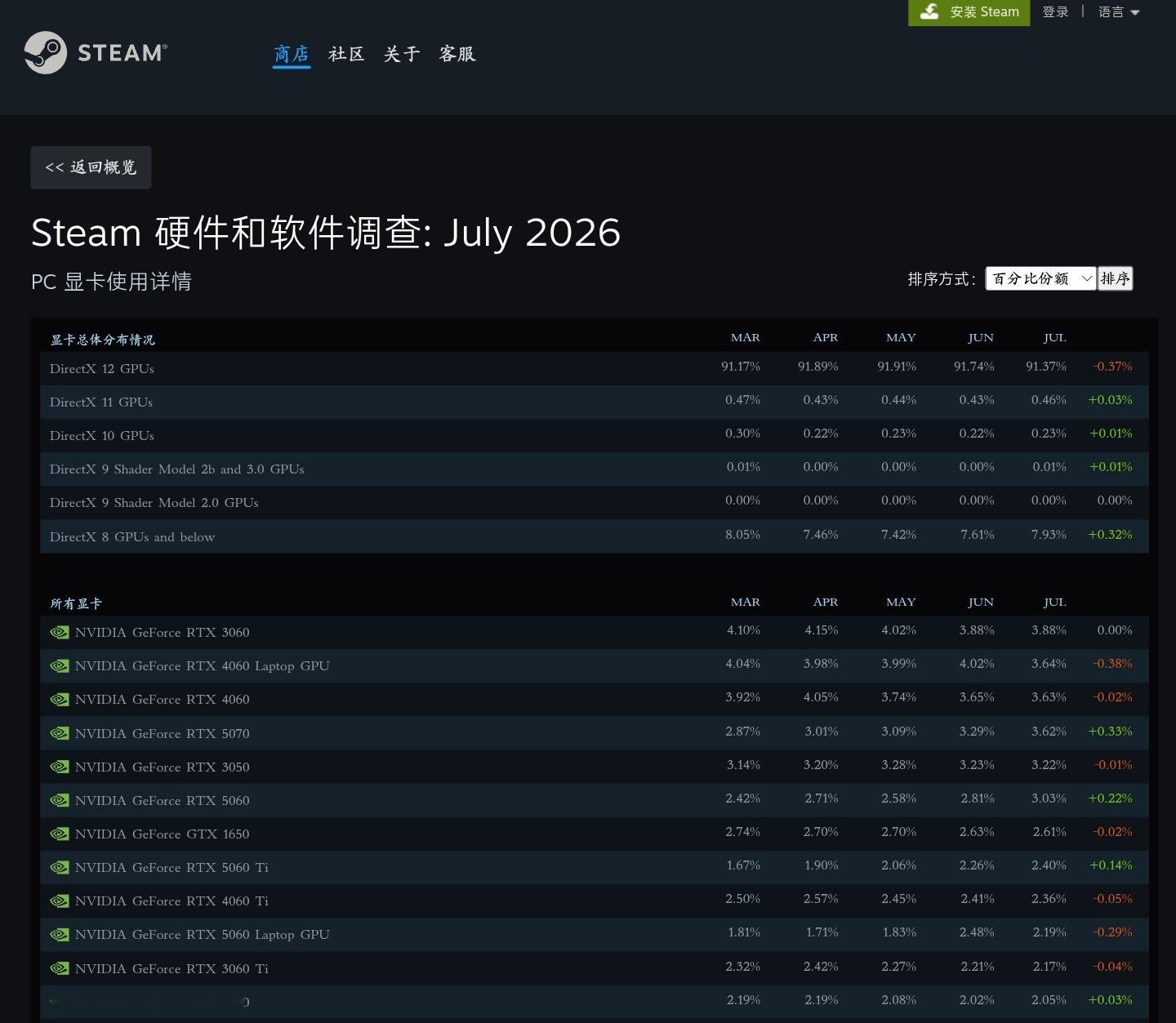The width and height of the screenshot is (1176, 1023).
Task: Open the 社区 community tab
Action: [x=346, y=54]
